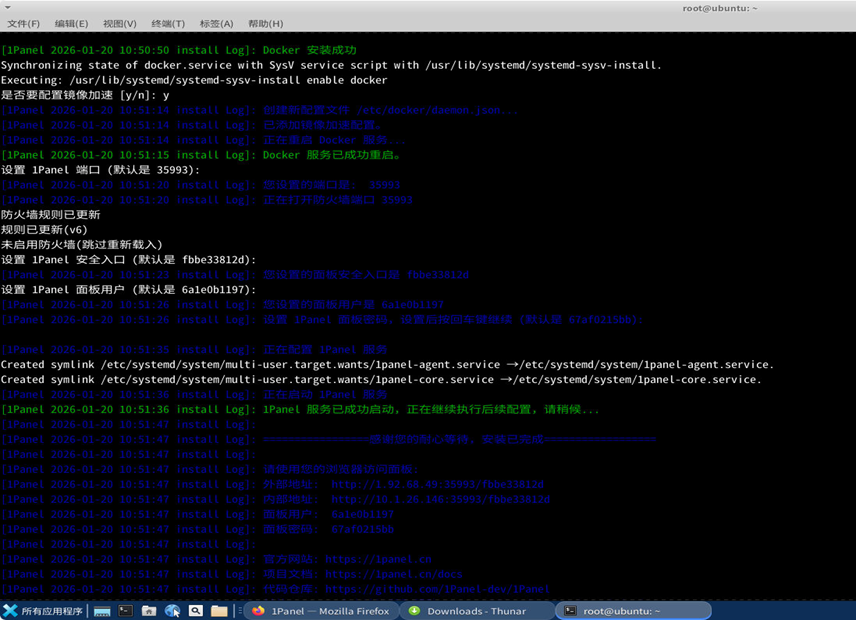Launch the web browser globe icon
Viewport: 856px width, 620px height.
pyautogui.click(x=173, y=611)
